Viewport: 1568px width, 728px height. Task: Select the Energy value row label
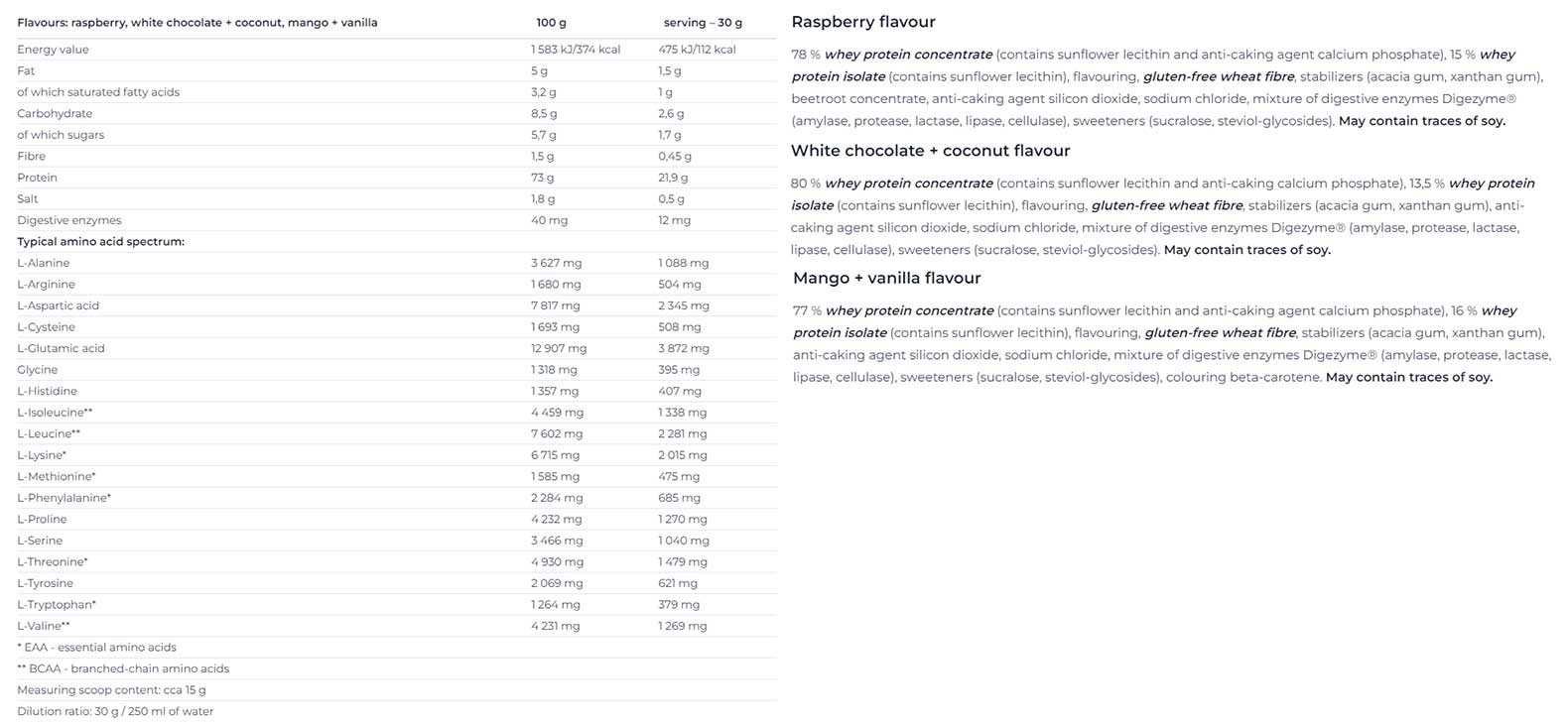(53, 50)
